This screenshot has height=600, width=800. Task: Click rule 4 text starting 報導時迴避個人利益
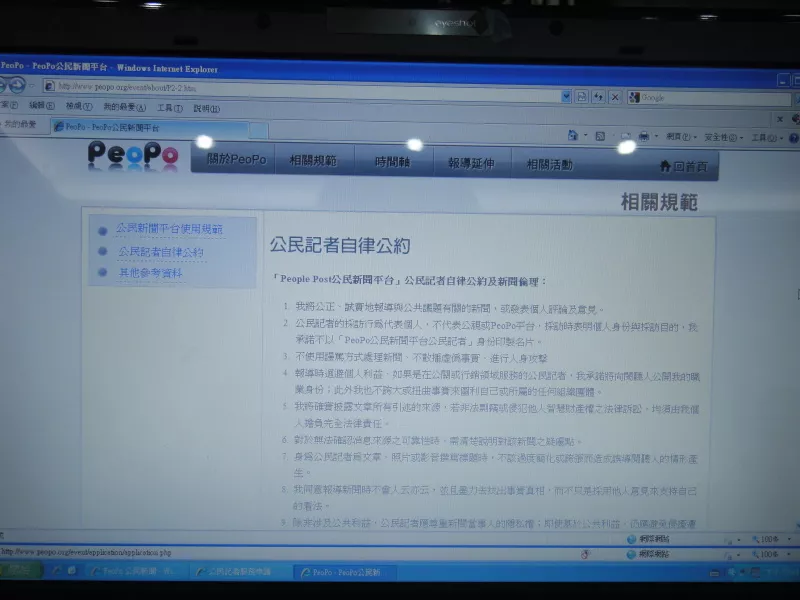[497, 383]
